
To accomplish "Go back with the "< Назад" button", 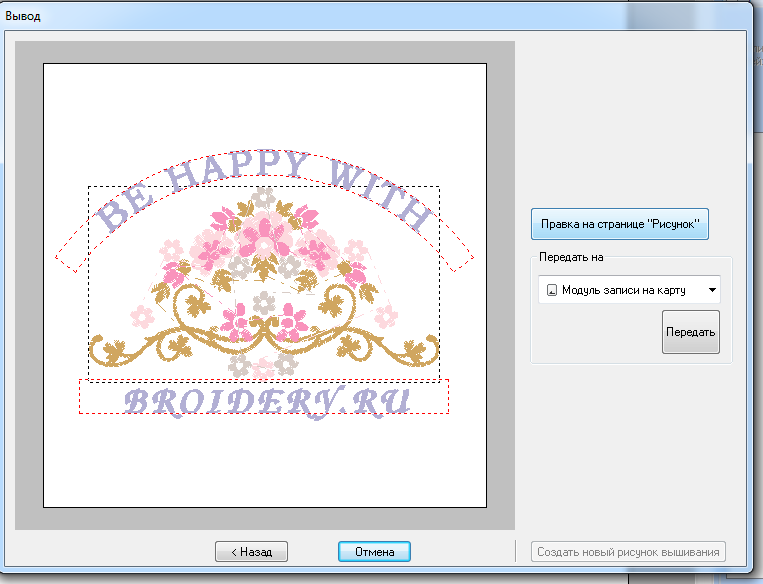I will tap(251, 551).
